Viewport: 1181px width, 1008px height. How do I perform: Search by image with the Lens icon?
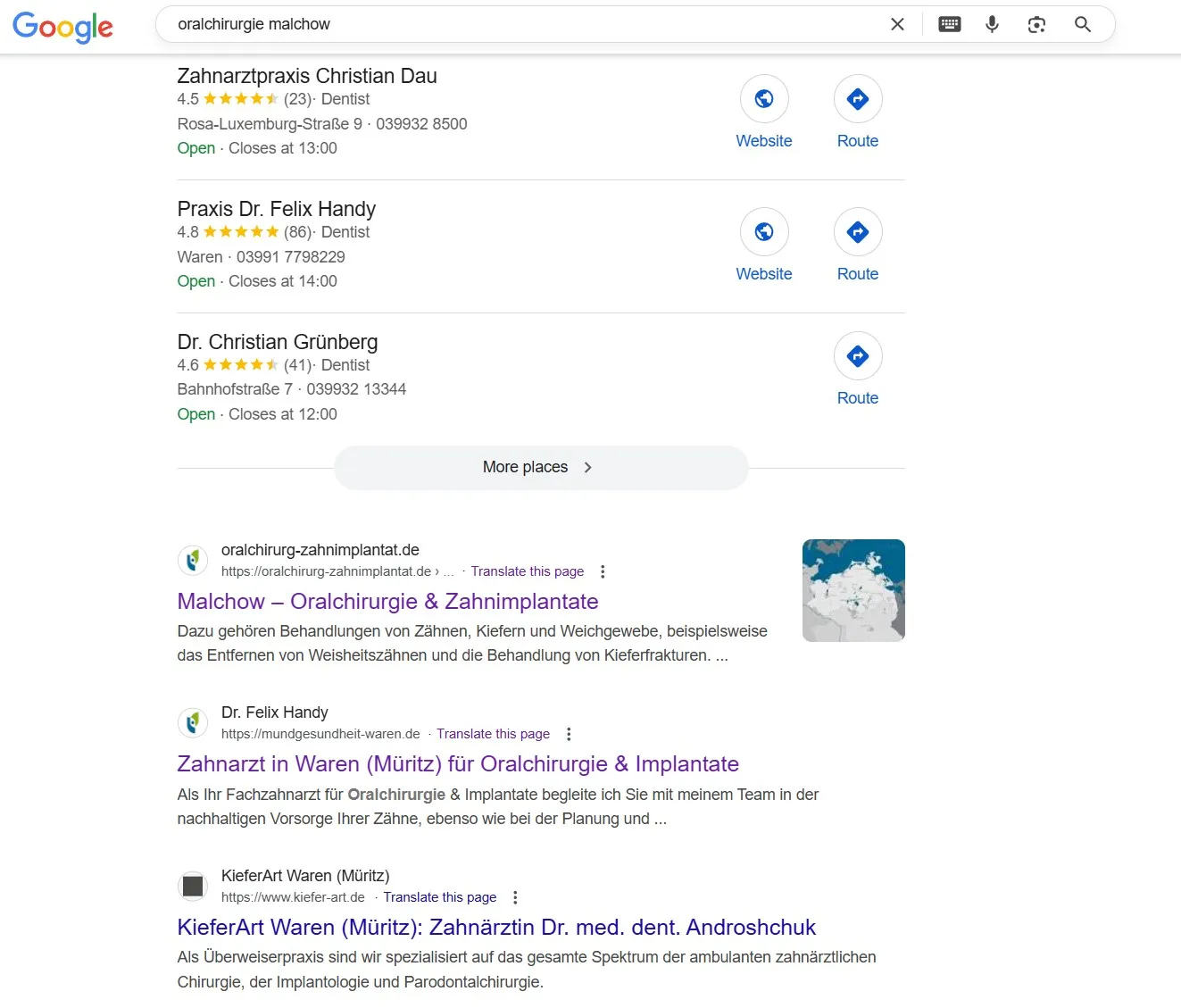[x=1036, y=24]
